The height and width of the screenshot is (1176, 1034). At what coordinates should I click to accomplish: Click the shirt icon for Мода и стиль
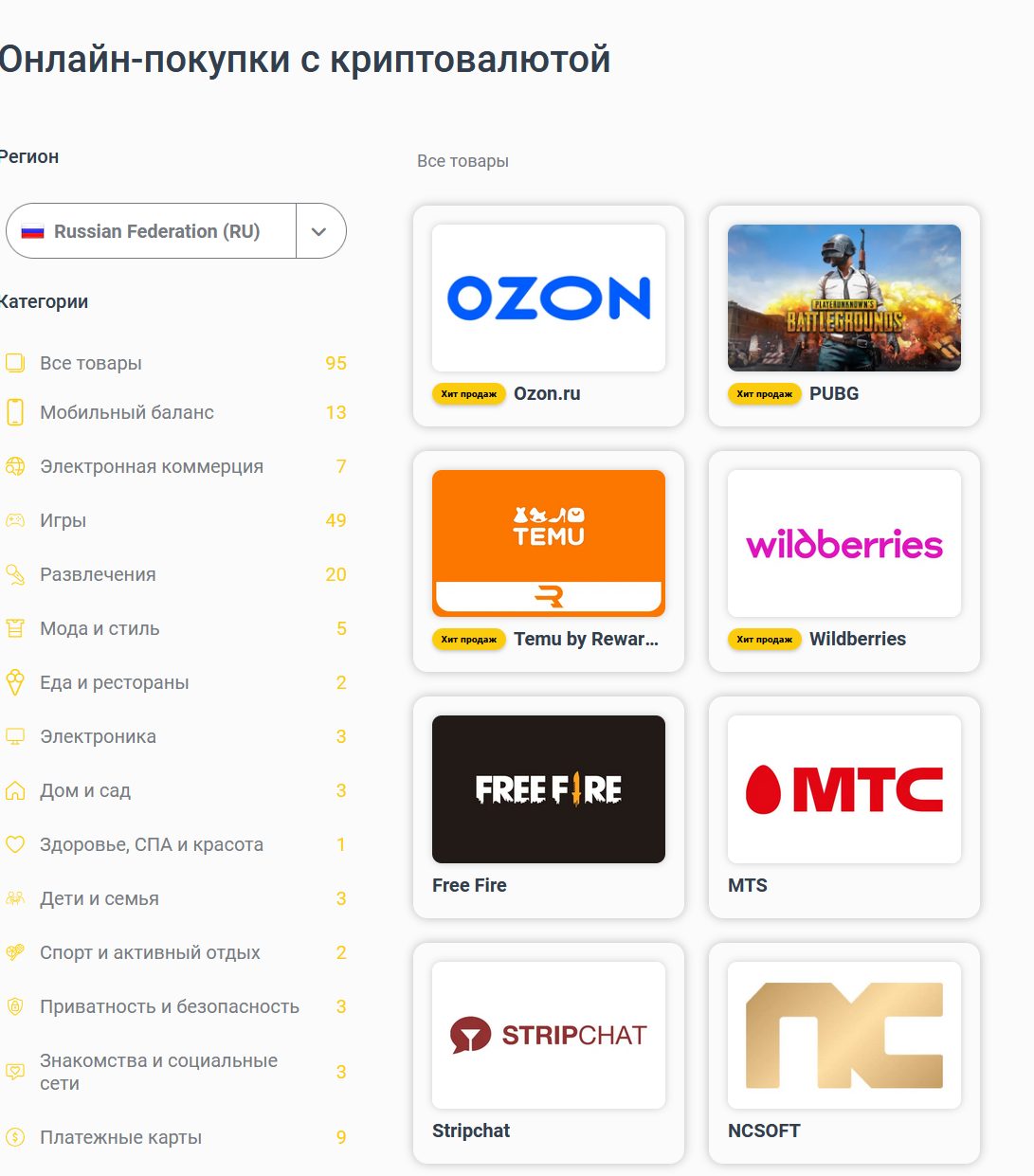pos(15,628)
